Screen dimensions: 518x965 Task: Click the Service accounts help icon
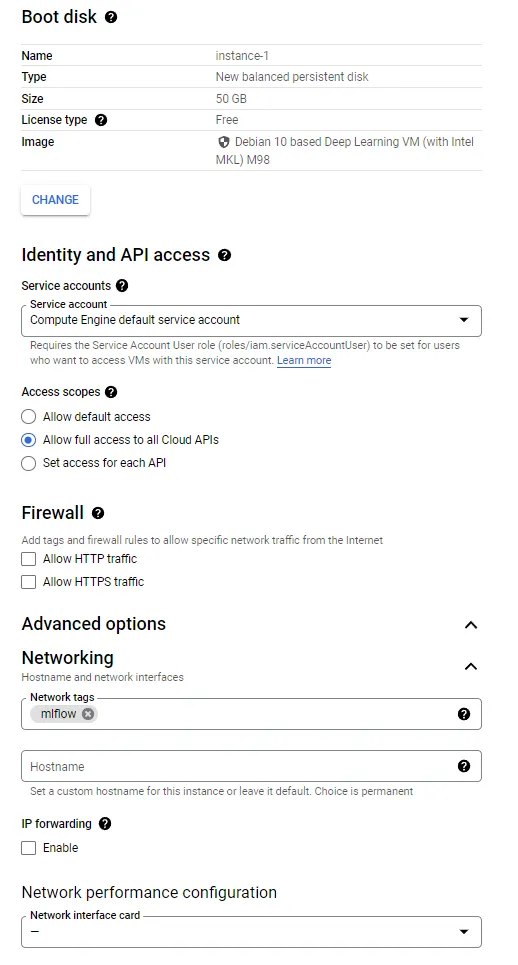122,286
